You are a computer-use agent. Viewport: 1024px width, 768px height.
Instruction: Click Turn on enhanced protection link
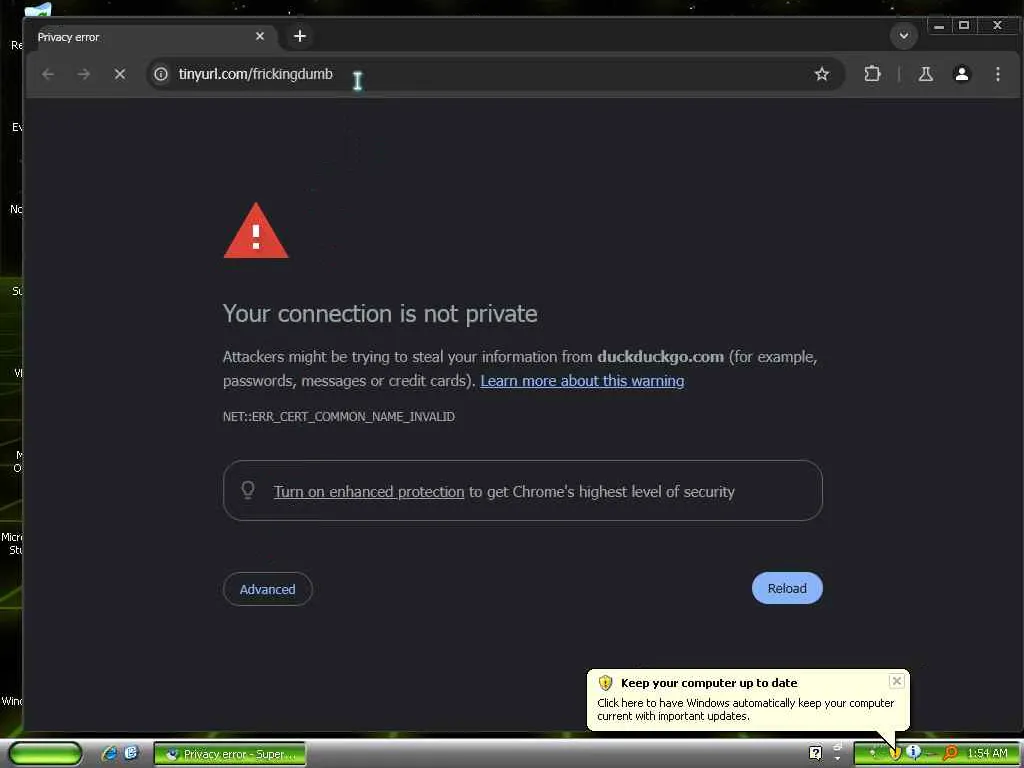click(369, 492)
